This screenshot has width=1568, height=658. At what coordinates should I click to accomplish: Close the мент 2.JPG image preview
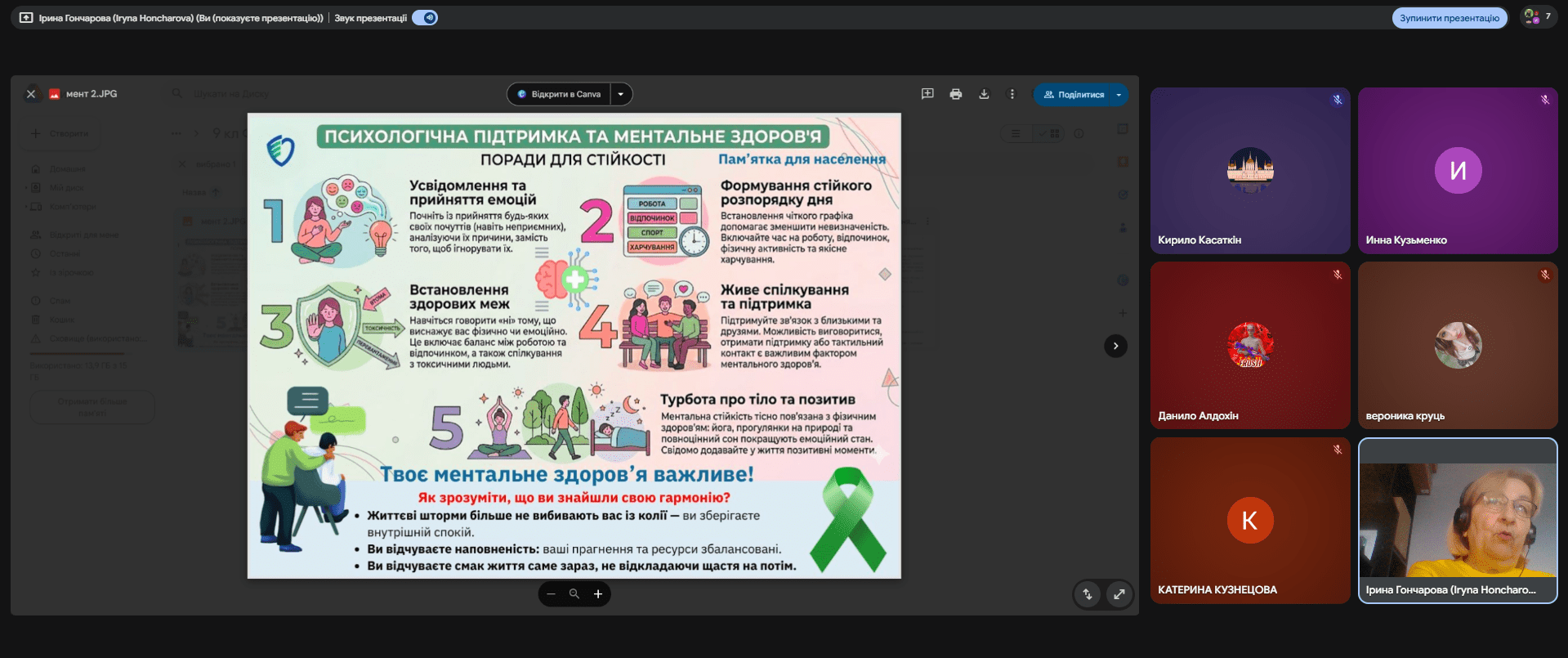pyautogui.click(x=31, y=94)
